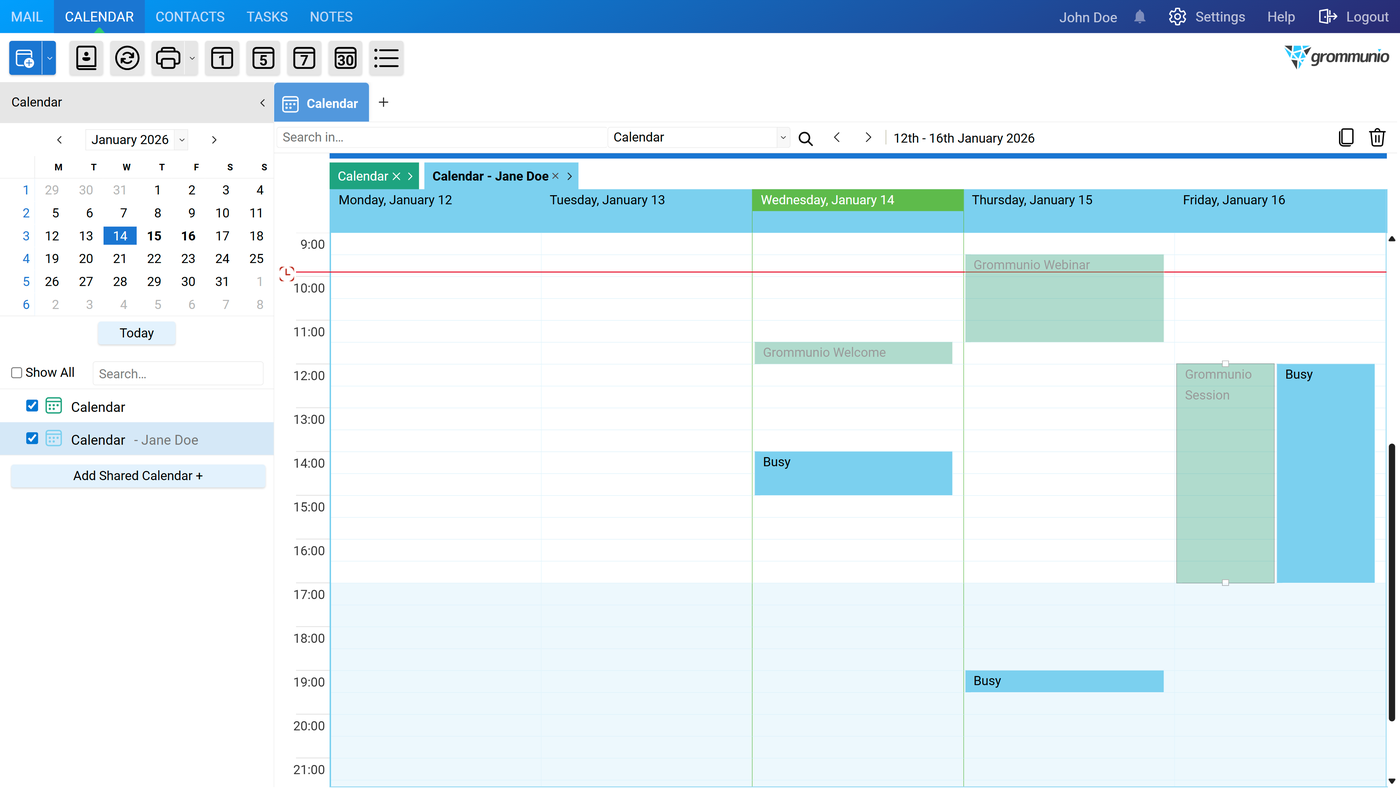Select January 23 in mini calendar
The height and width of the screenshot is (788, 1400).
coord(188,259)
